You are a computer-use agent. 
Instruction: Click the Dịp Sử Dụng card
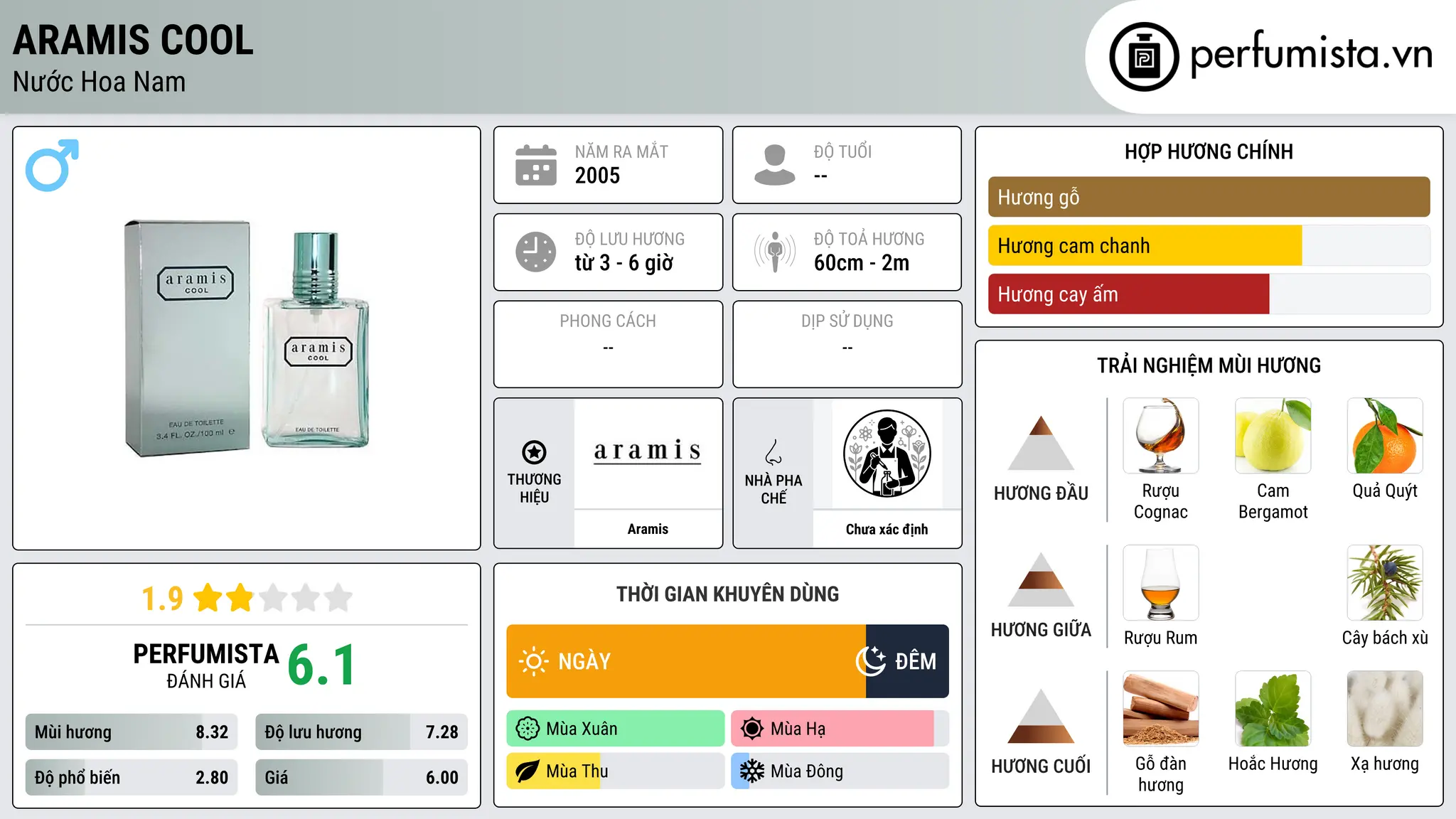tap(847, 344)
